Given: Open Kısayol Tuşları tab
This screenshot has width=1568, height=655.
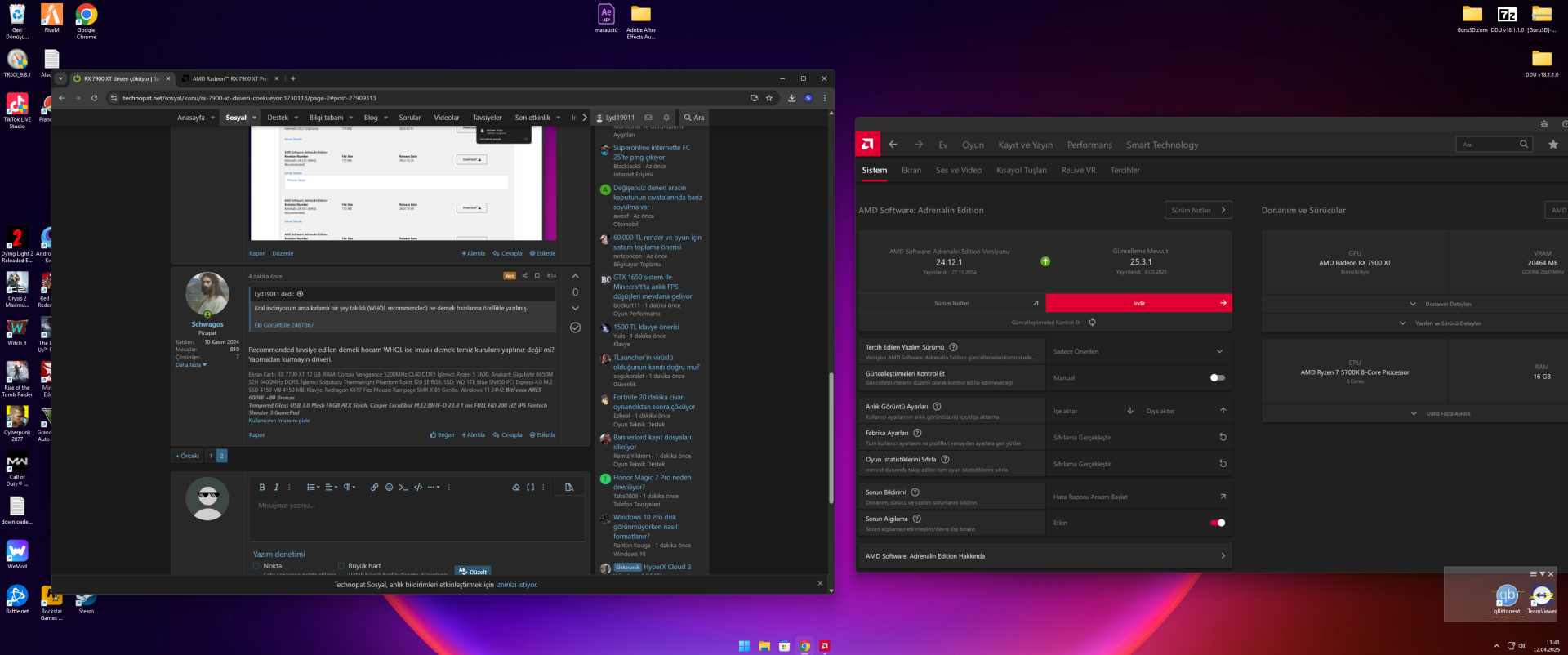Looking at the screenshot, I should pyautogui.click(x=1022, y=170).
